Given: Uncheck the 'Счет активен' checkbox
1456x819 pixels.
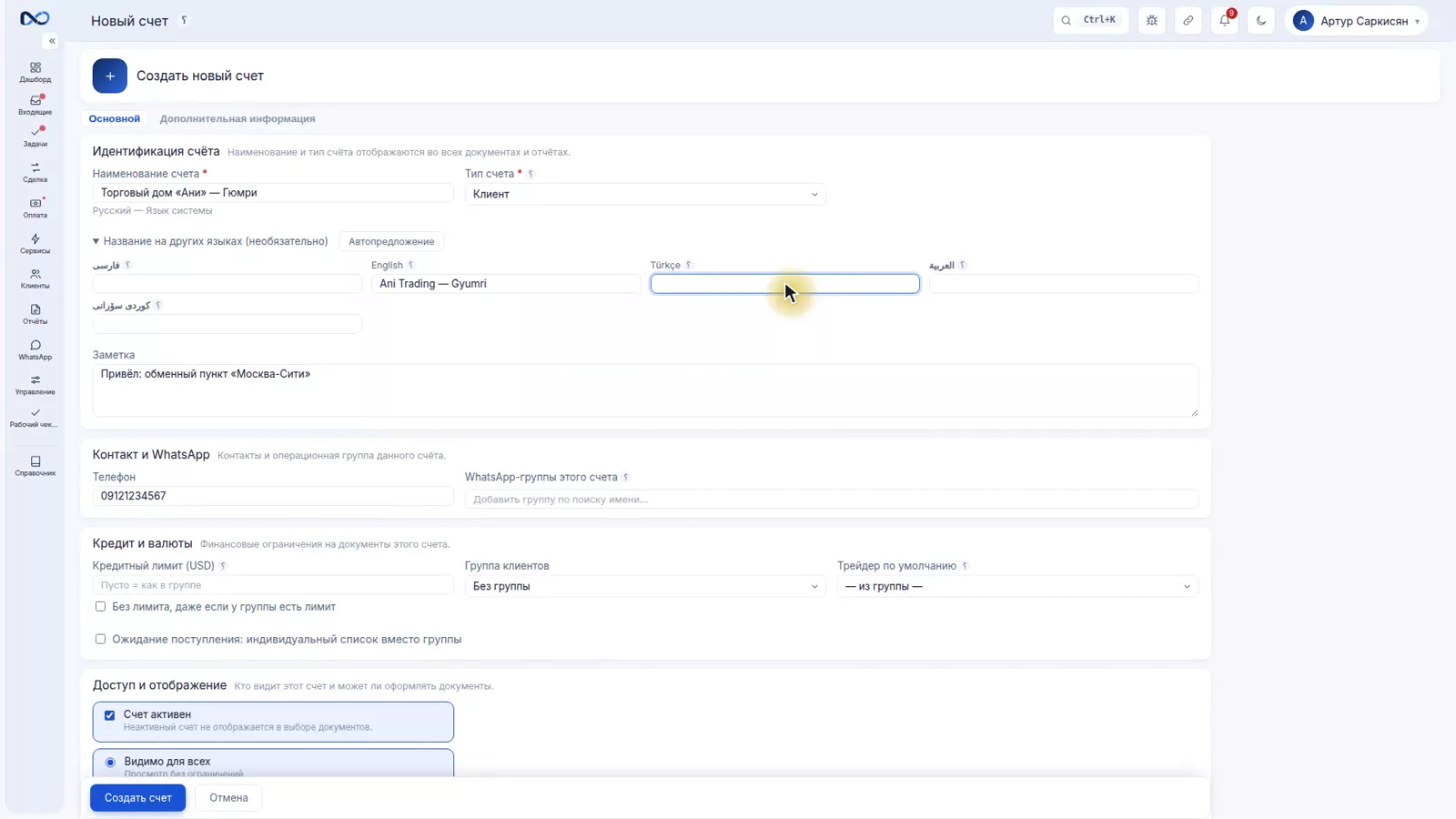Looking at the screenshot, I should 109,715.
